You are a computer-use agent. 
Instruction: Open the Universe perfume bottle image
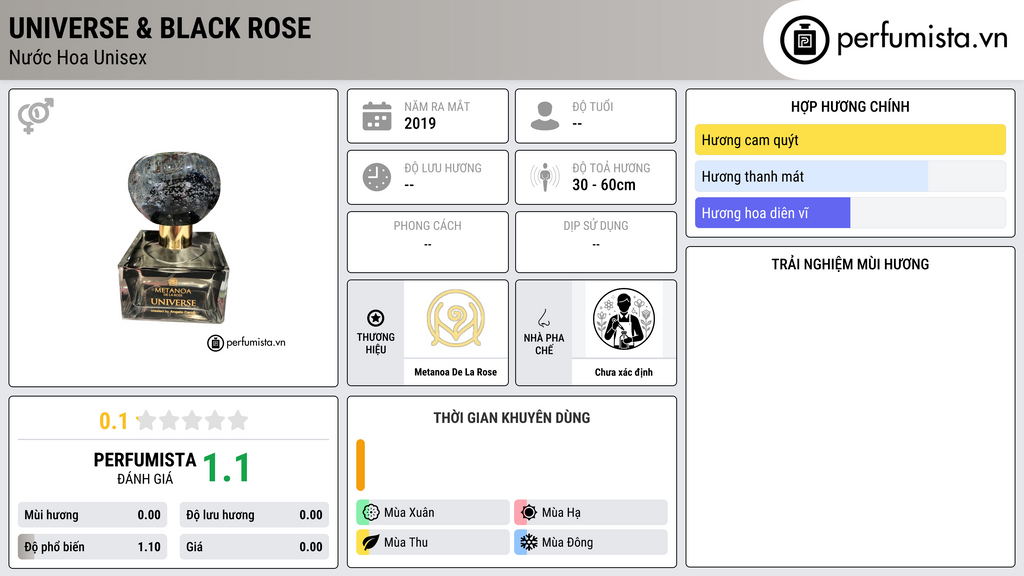pos(174,238)
